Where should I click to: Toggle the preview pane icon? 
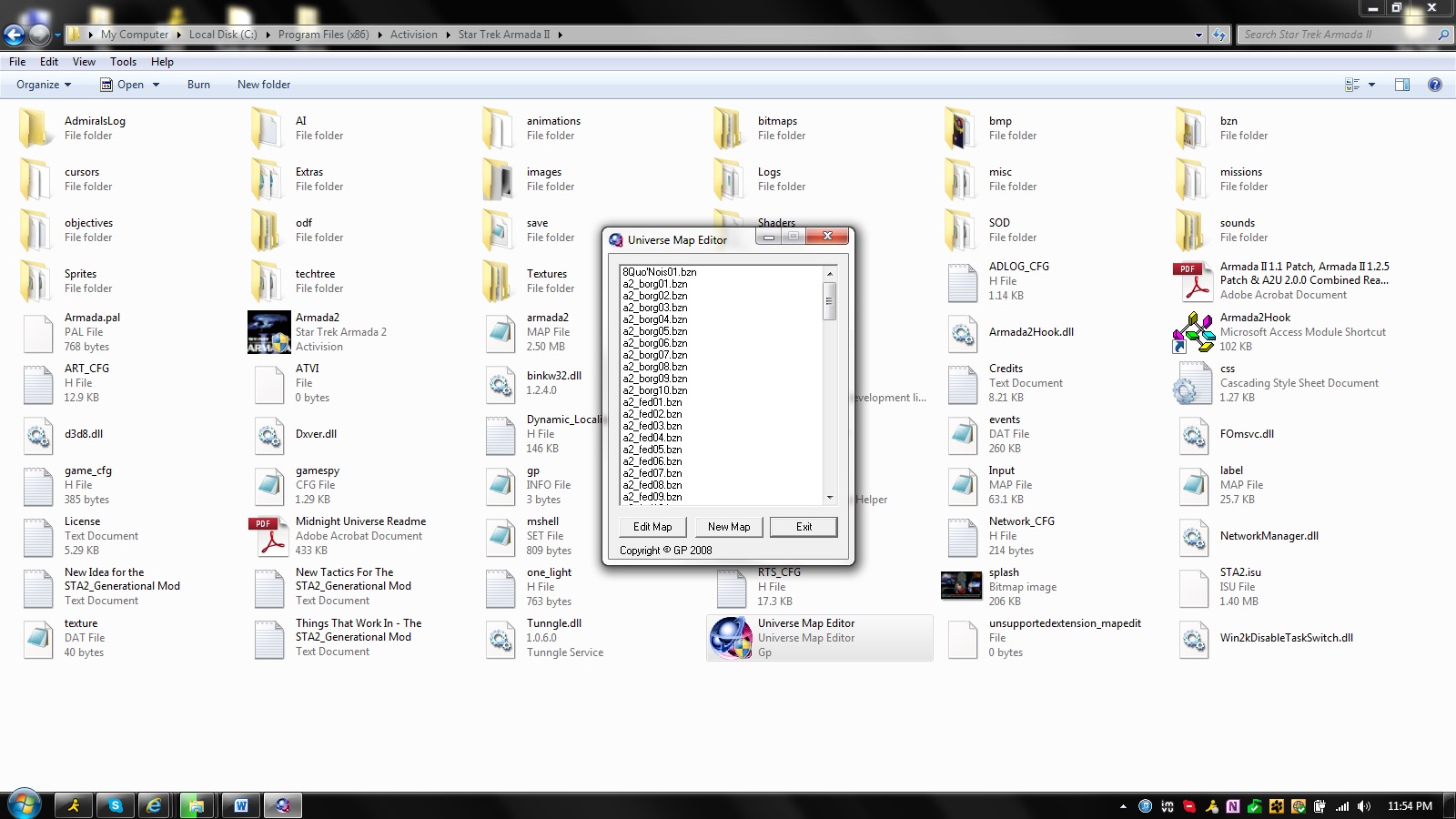coord(1402,85)
